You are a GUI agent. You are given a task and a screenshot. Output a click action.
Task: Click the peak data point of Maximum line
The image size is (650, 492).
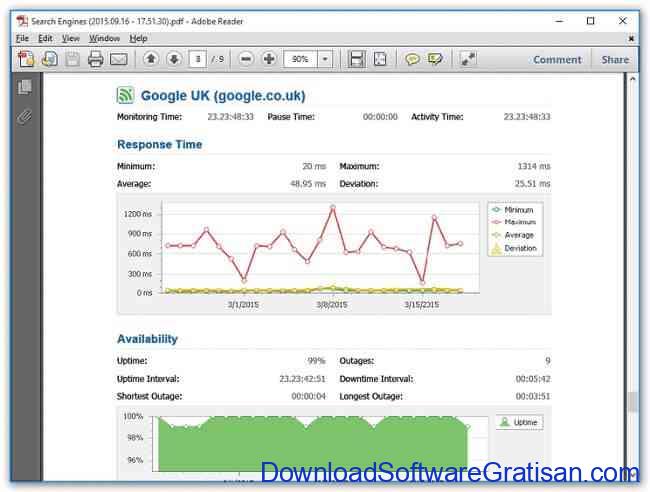pos(333,207)
